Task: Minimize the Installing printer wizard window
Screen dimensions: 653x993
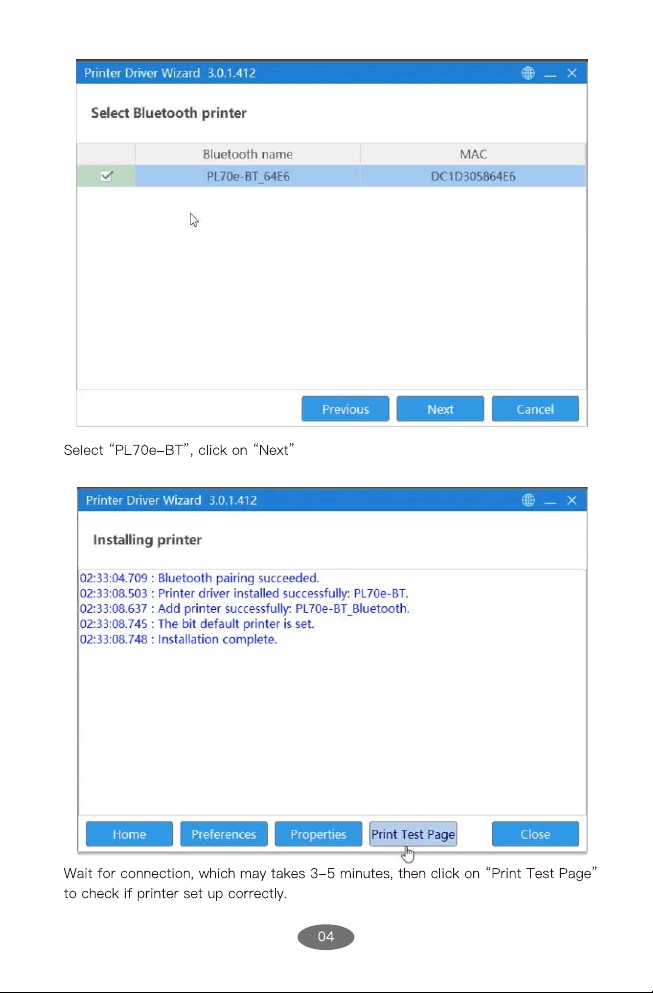Action: (550, 501)
